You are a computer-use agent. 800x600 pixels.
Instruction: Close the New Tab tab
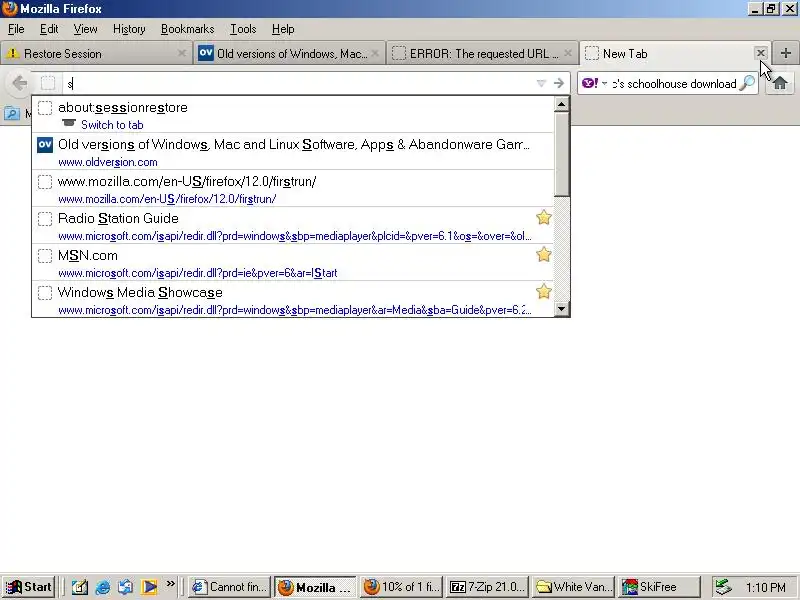click(x=761, y=53)
